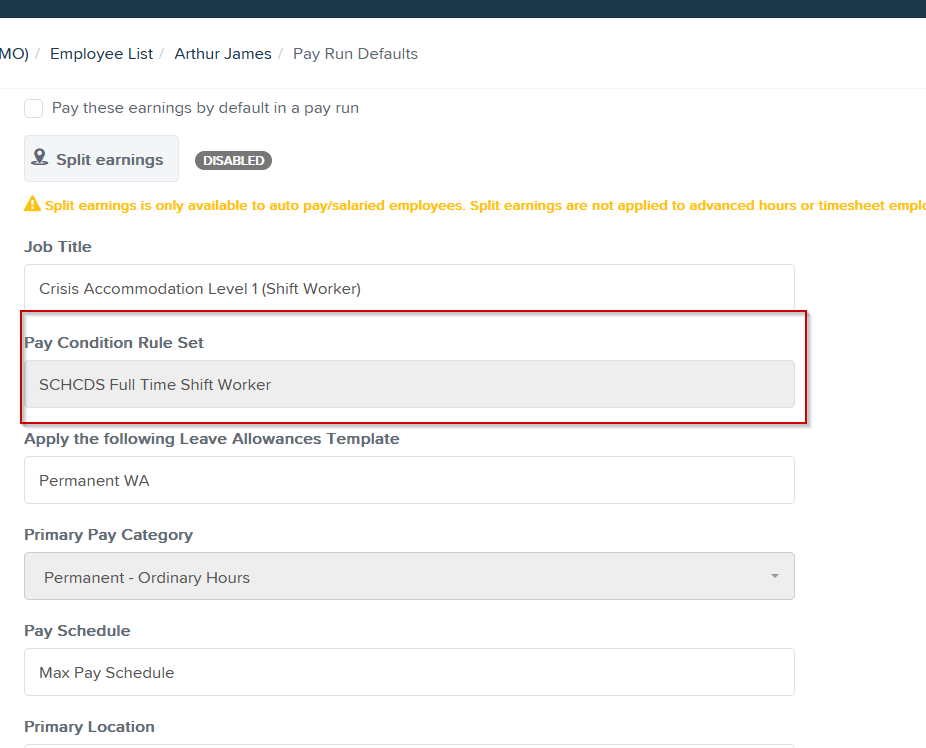Select the highlighted Pay Condition Rule Set field
The height and width of the screenshot is (748, 926).
(409, 384)
